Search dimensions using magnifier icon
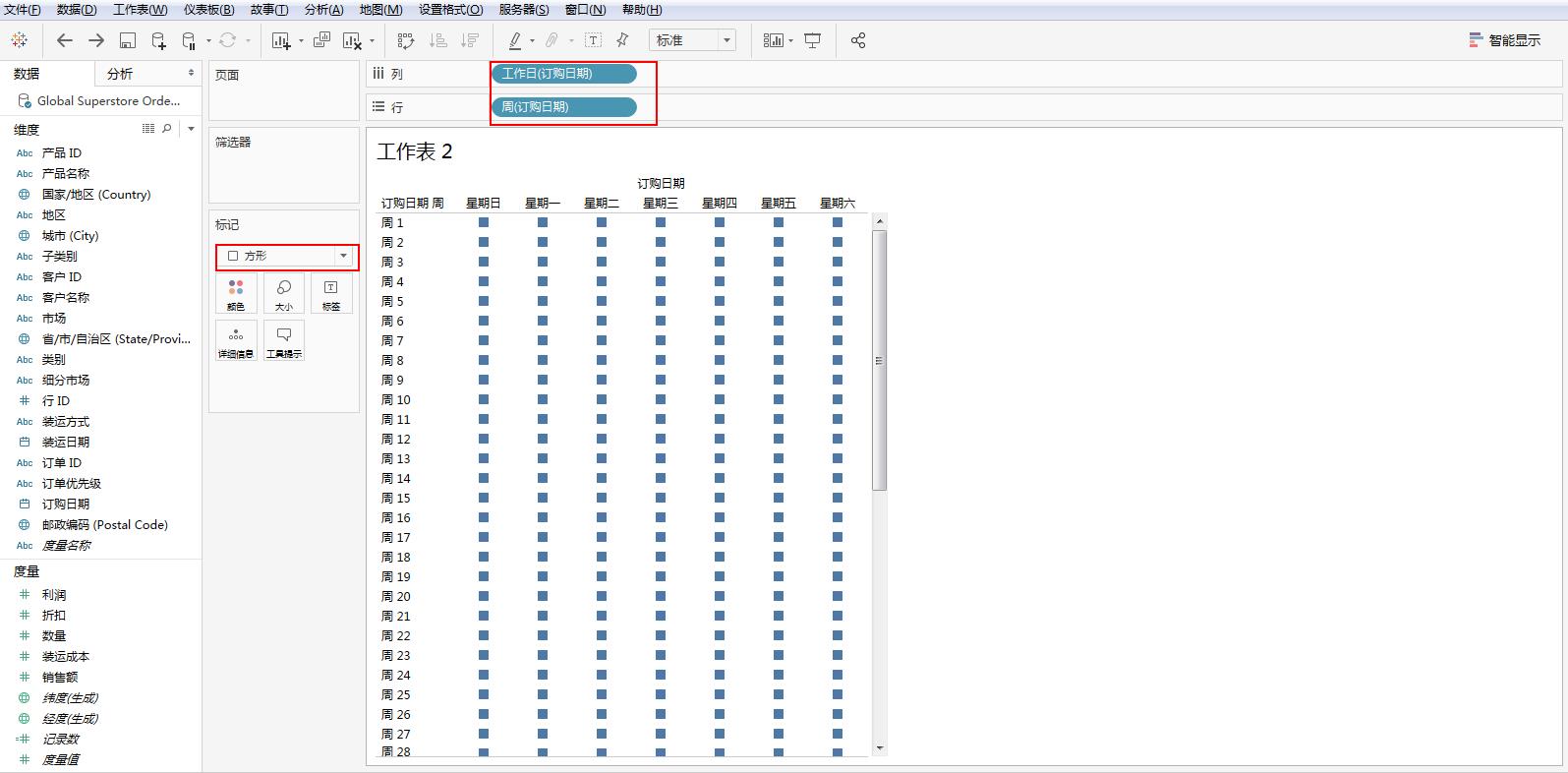The image size is (1568, 773). click(167, 129)
